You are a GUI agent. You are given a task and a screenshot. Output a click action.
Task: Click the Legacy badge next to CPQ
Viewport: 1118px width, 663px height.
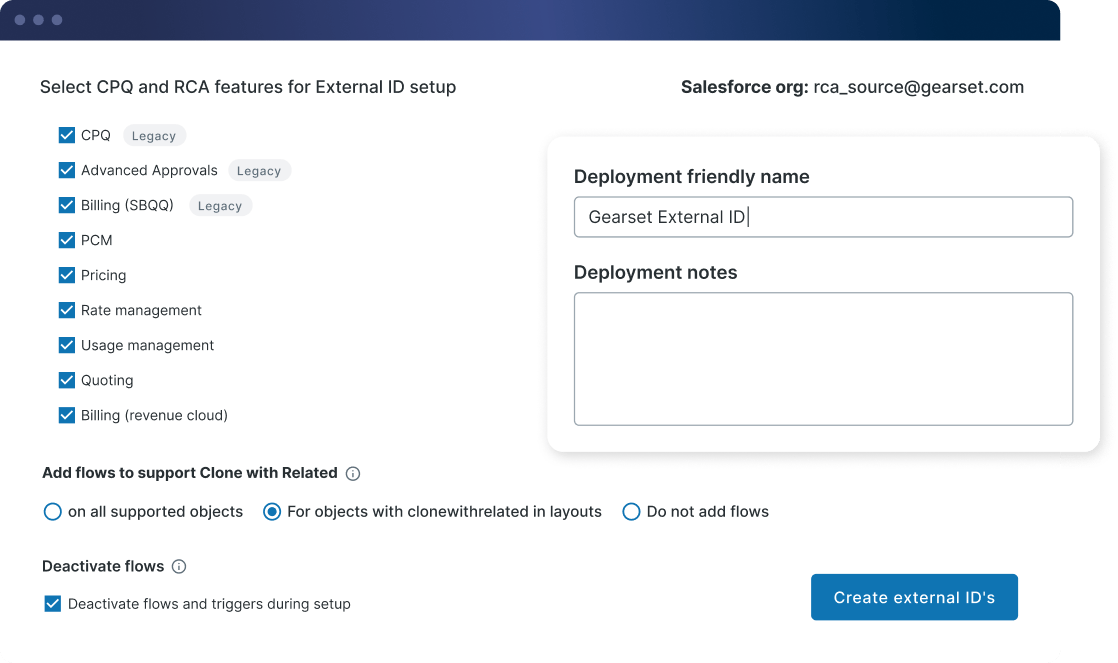[x=154, y=135]
